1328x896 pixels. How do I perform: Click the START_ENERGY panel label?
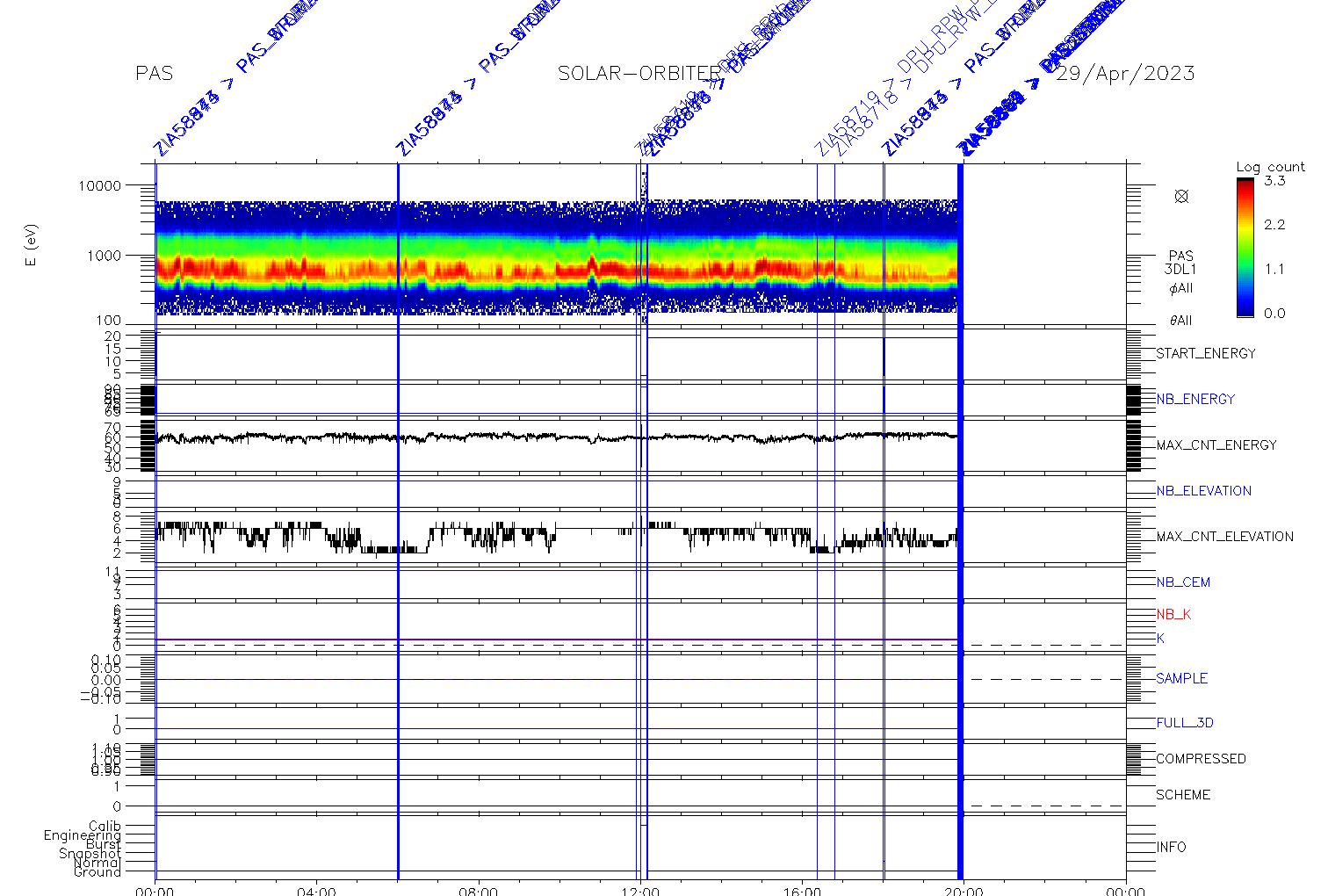(1206, 353)
